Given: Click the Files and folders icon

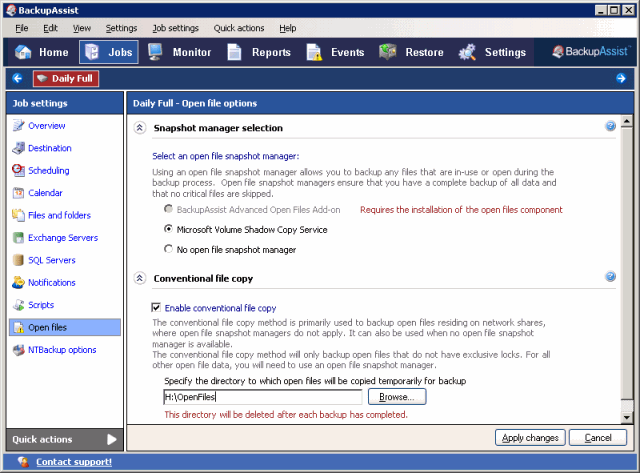Looking at the screenshot, I should [x=18, y=215].
